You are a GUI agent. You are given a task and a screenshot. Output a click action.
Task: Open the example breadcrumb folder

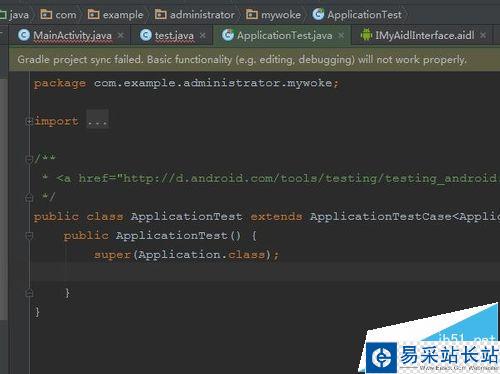pos(116,15)
